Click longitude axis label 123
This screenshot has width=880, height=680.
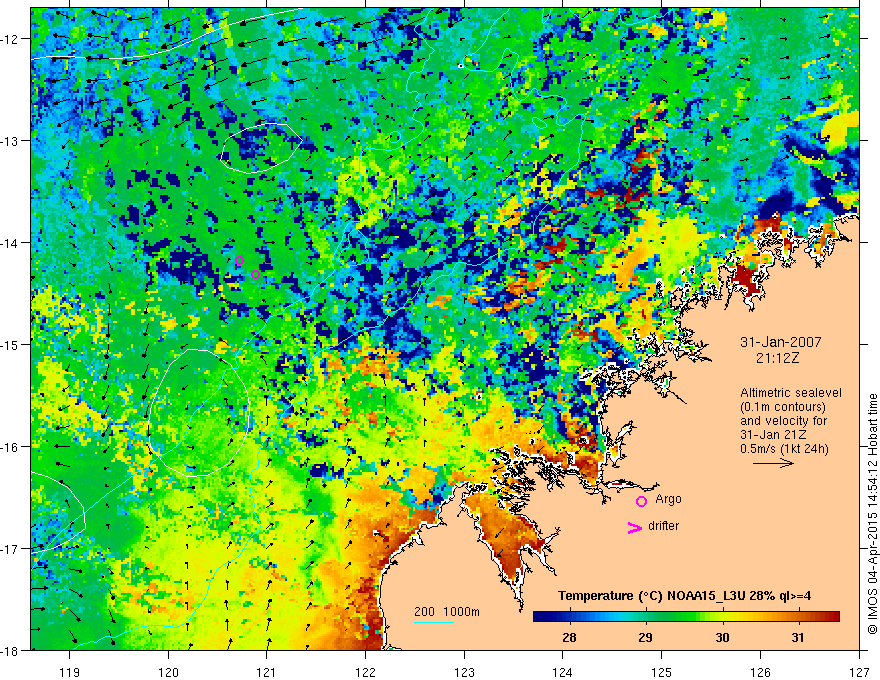pos(464,672)
